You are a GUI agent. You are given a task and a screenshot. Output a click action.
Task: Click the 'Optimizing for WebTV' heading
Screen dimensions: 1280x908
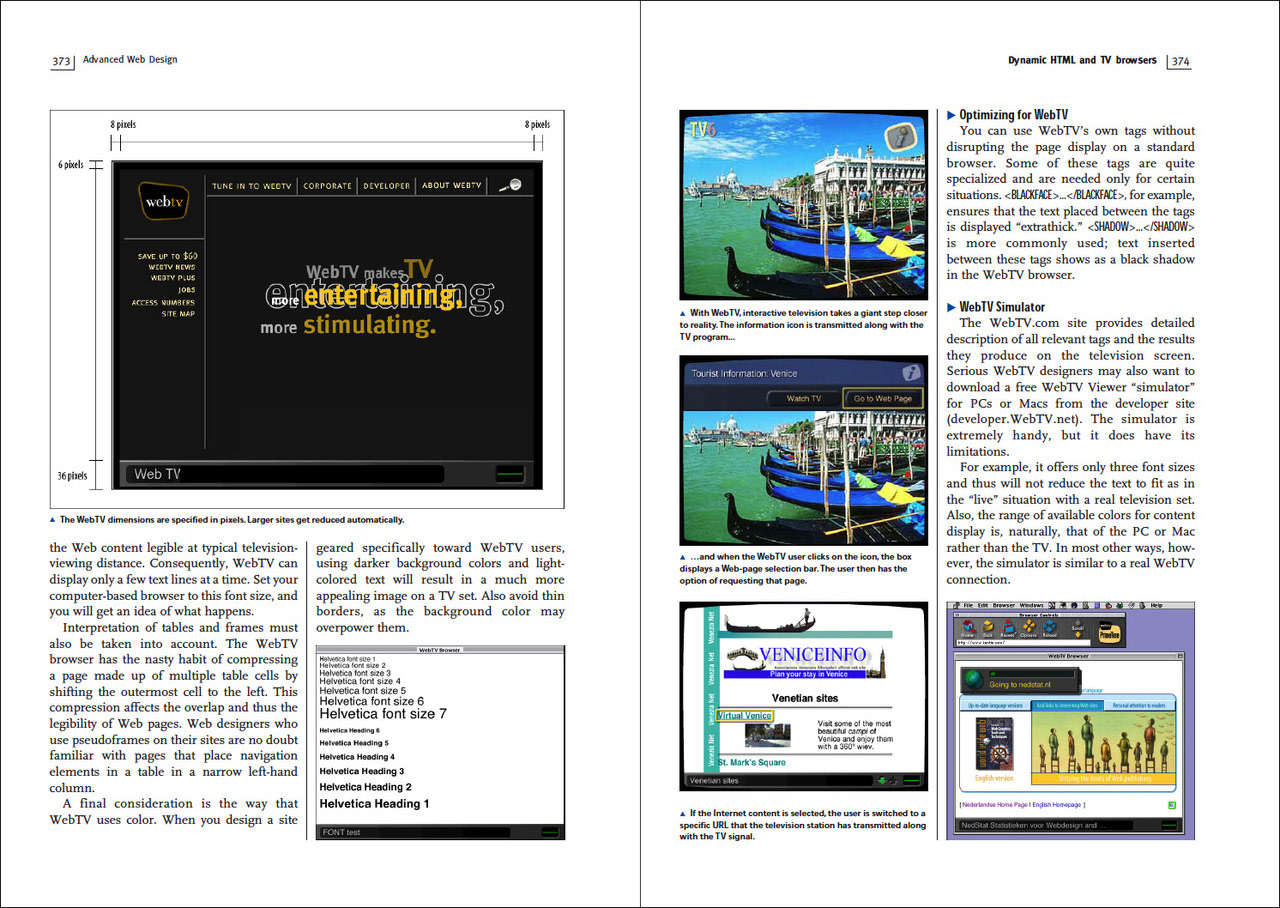1013,114
